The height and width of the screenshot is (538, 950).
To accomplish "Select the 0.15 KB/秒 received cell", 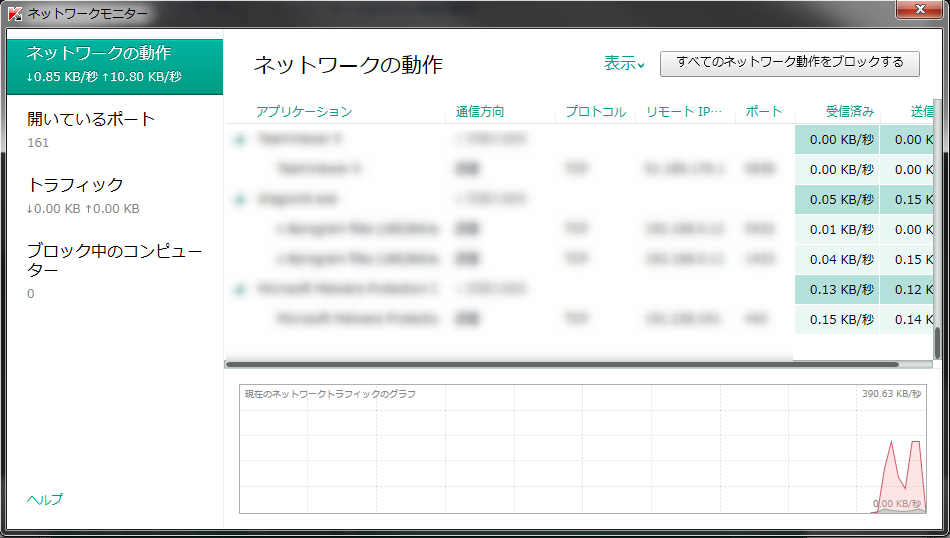I will [837, 319].
